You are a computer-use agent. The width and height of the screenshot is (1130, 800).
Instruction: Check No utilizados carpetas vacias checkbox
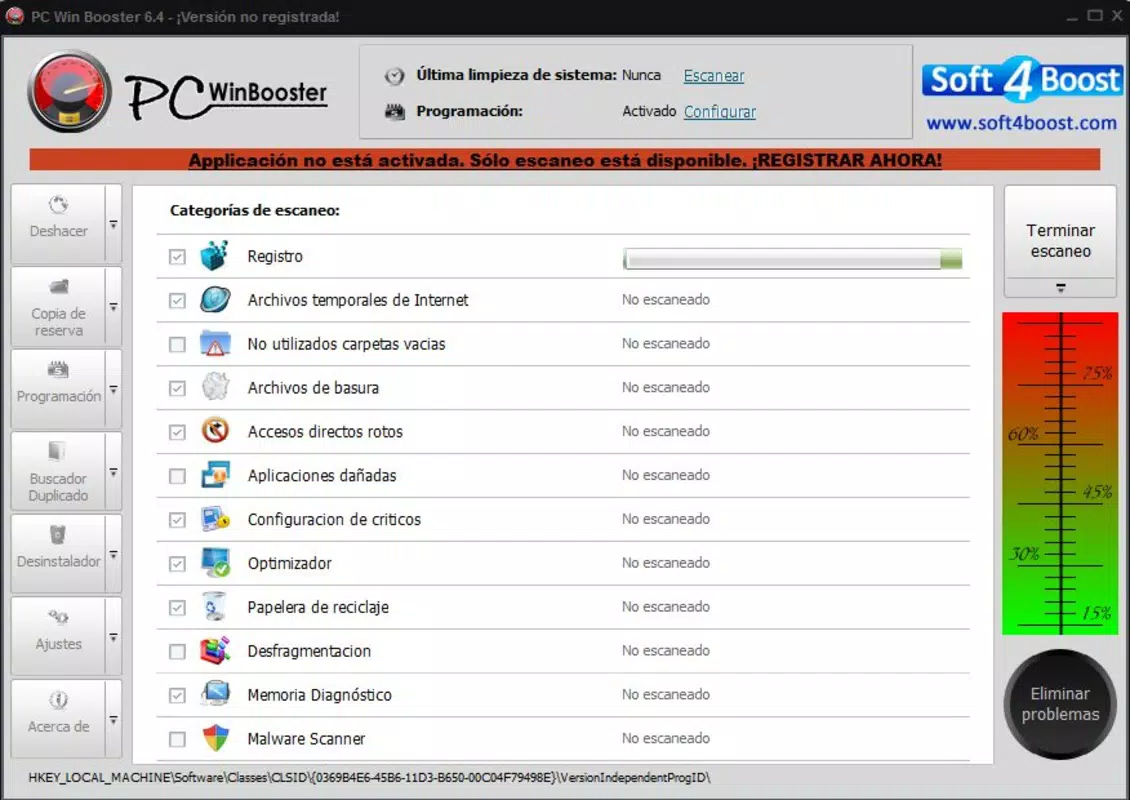pos(177,345)
